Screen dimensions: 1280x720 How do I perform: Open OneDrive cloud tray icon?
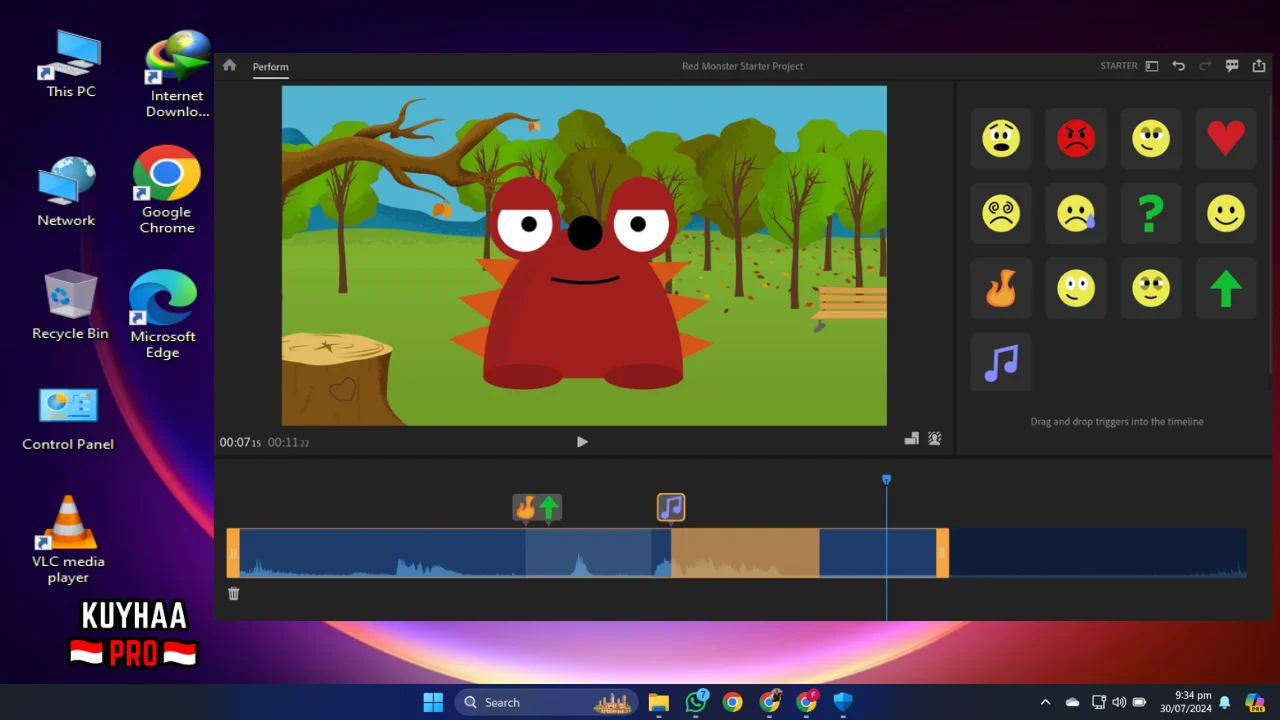[1072, 702]
